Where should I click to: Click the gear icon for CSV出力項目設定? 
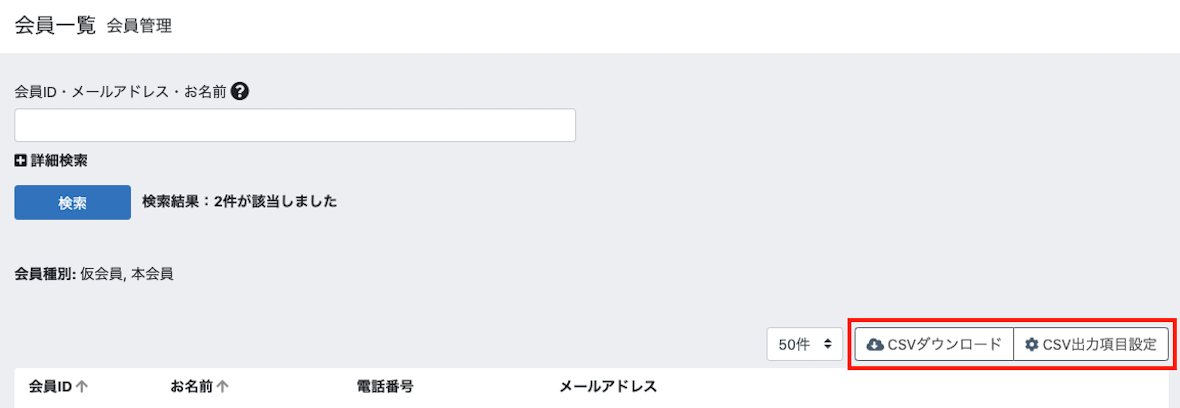point(1032,345)
